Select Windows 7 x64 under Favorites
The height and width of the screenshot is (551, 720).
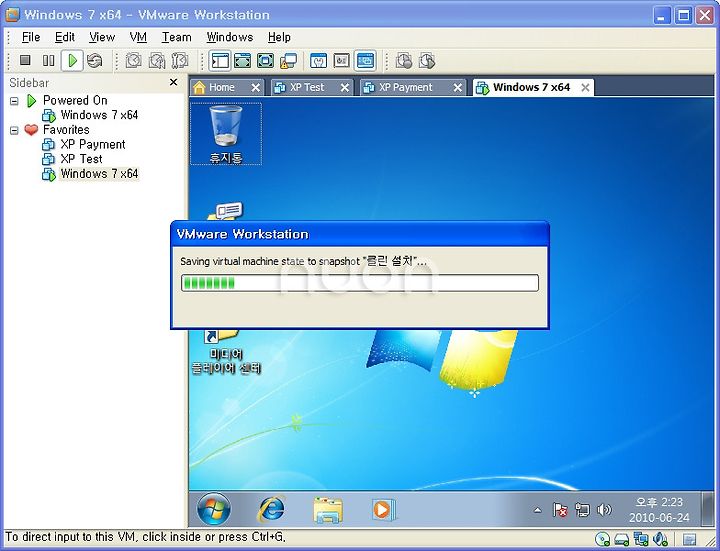click(x=99, y=174)
